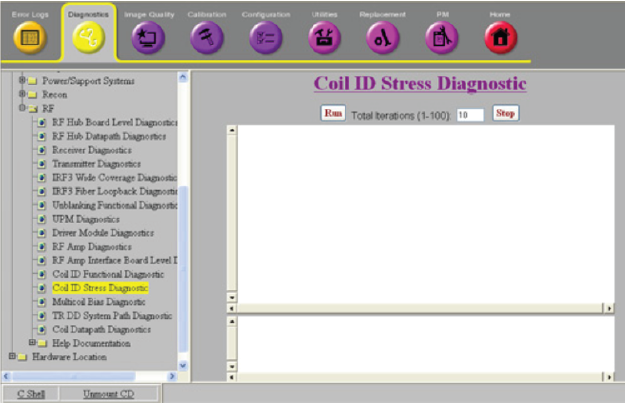
Task: Open the Image Quality icon
Action: [149, 39]
